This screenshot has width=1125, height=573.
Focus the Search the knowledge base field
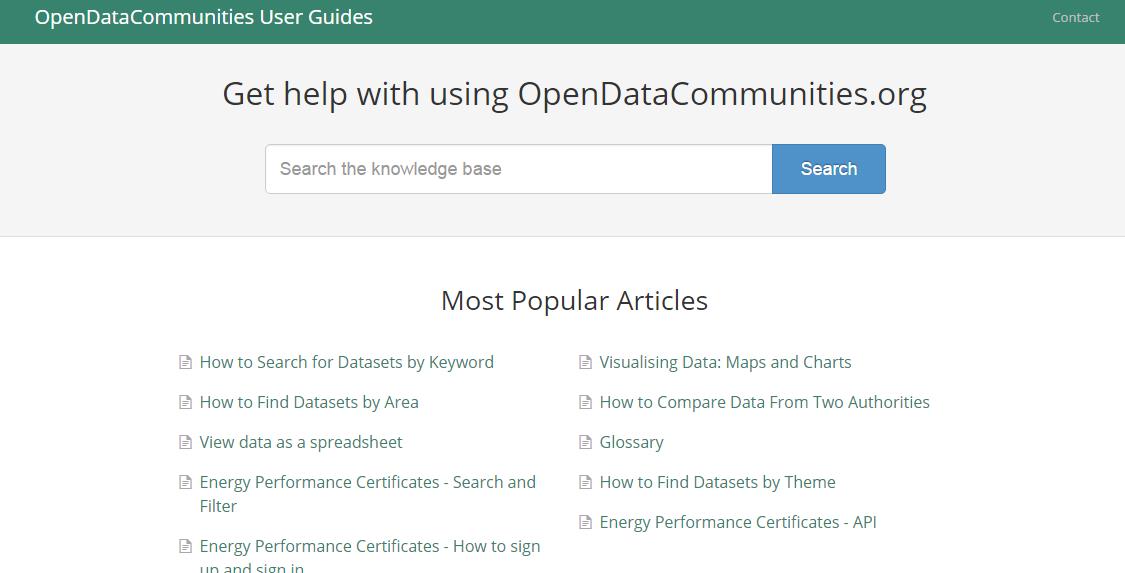[519, 169]
